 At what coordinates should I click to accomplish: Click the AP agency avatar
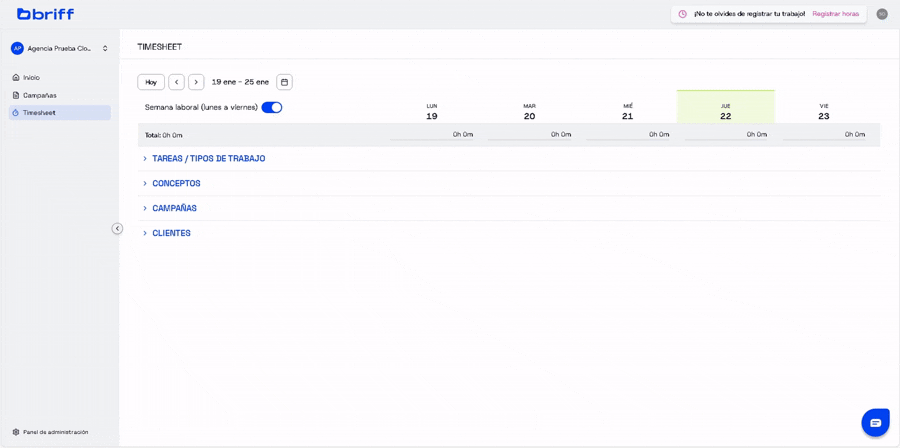pos(17,49)
